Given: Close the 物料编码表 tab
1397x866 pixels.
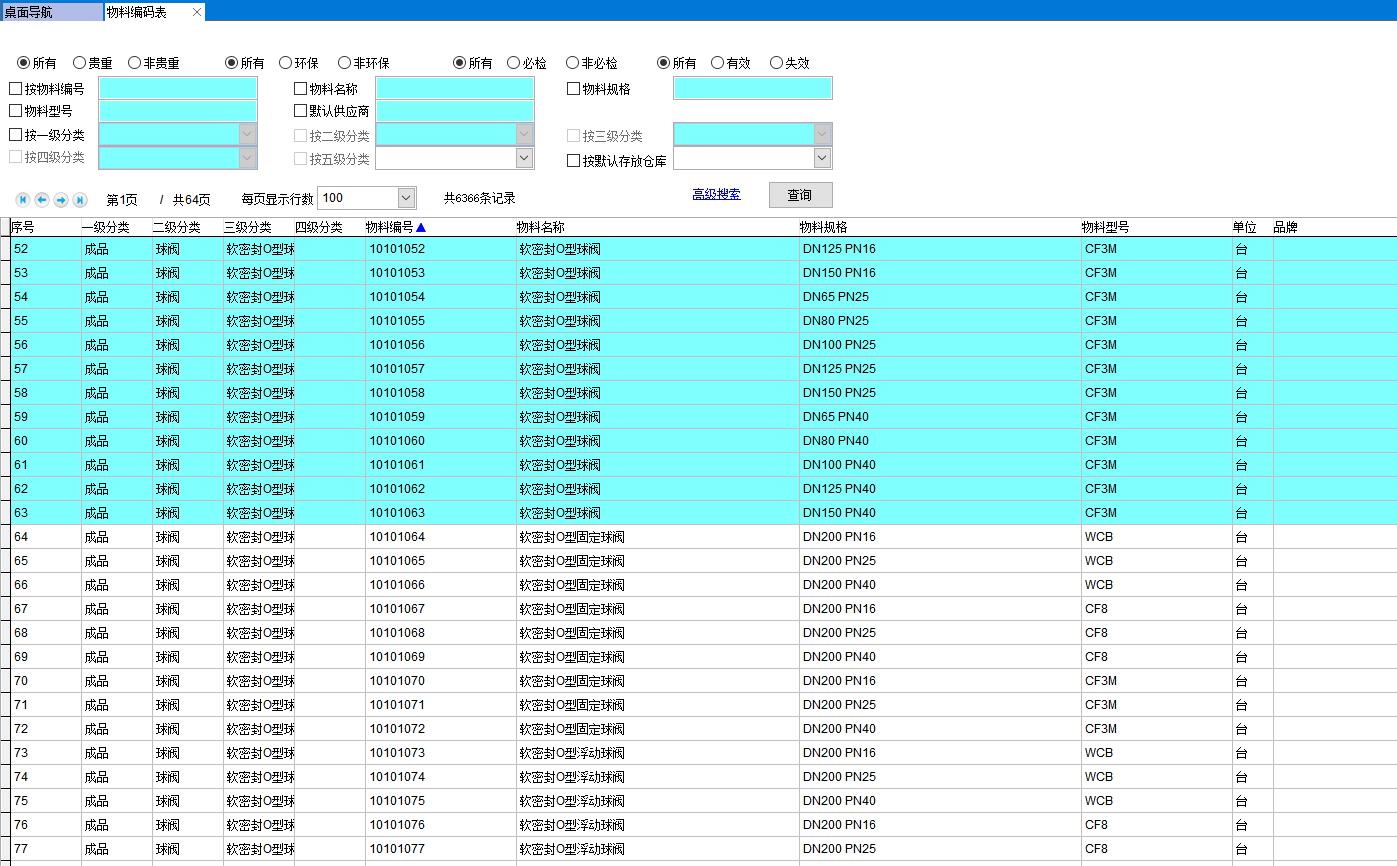Looking at the screenshot, I should coord(197,12).
